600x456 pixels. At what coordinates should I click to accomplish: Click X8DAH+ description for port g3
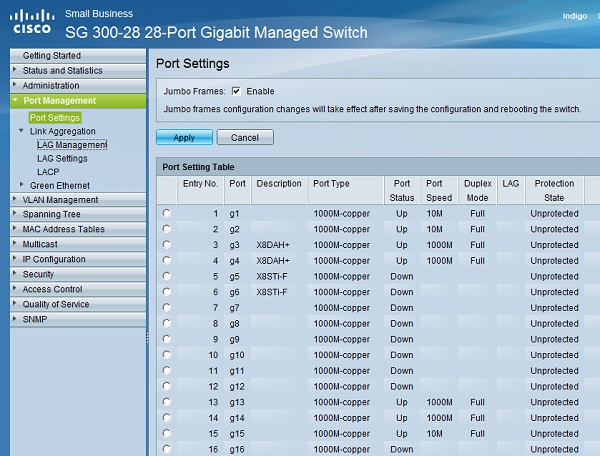(273, 245)
